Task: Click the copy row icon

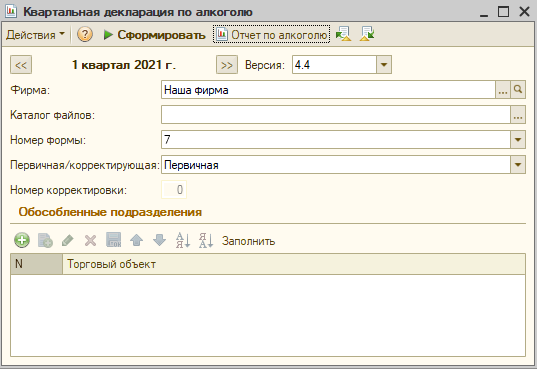Action: click(x=45, y=240)
